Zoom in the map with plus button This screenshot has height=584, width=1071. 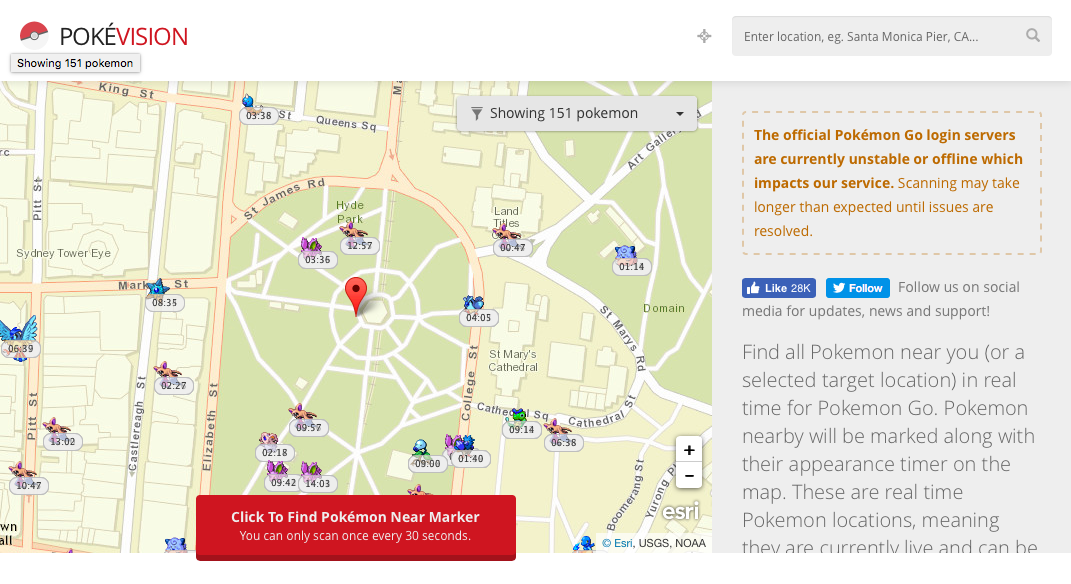tap(688, 450)
